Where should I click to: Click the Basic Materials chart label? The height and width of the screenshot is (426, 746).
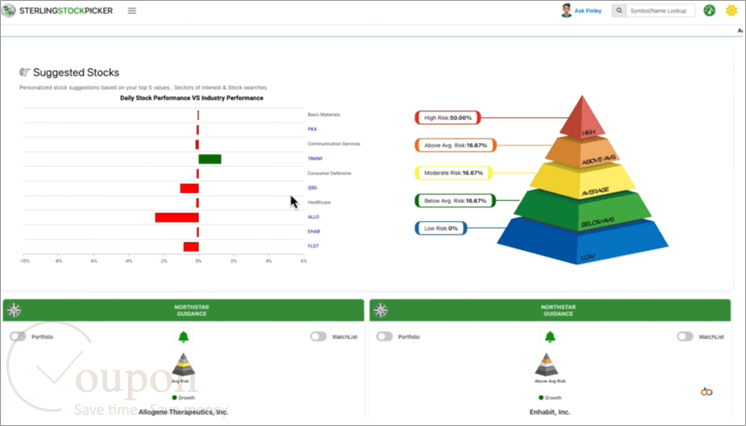pos(324,115)
